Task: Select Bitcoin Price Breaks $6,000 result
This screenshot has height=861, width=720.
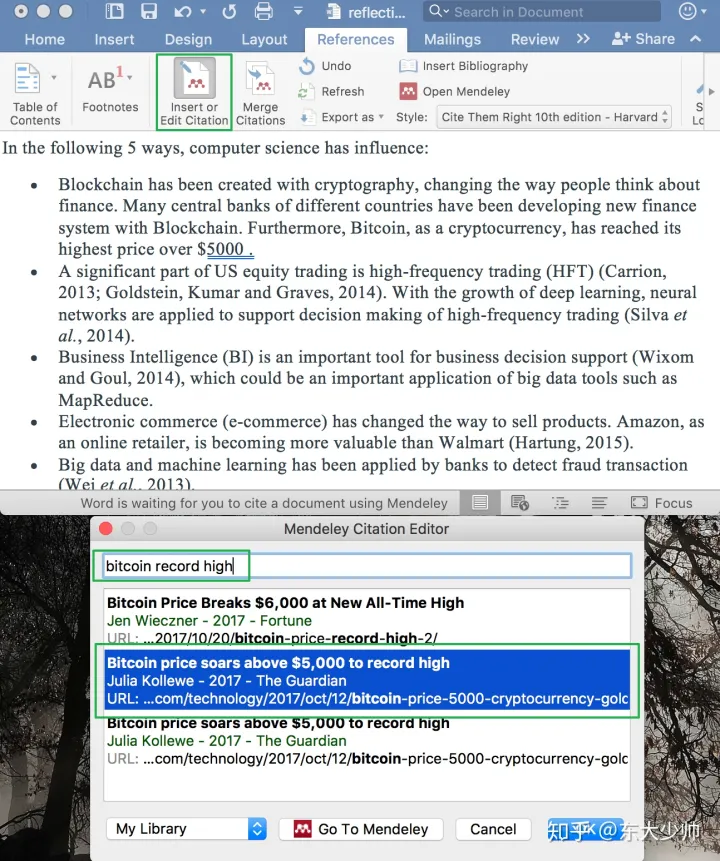Action: point(367,619)
